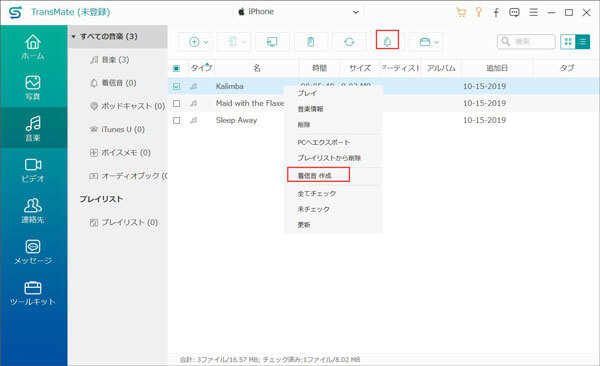Click the Kalimba song name
Viewport: 600px width, 366px height.
coord(230,87)
